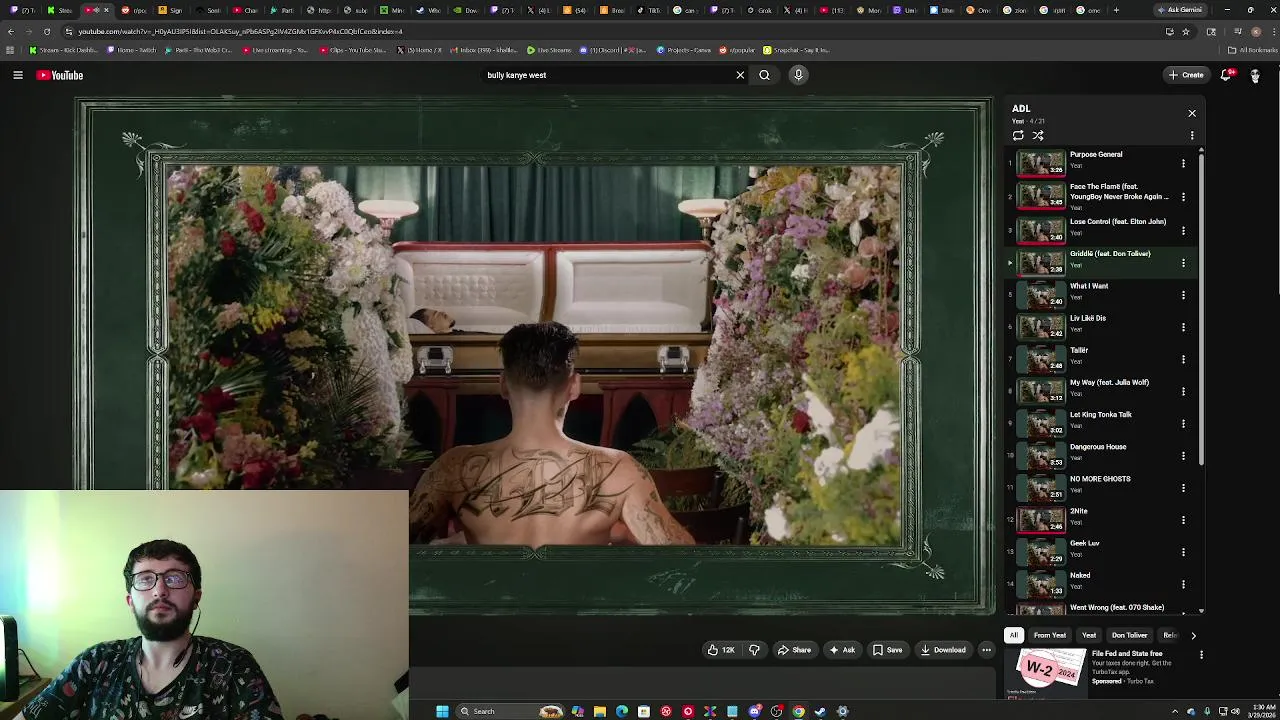
Task: Open All Bookmarks folder
Action: click(x=1251, y=50)
